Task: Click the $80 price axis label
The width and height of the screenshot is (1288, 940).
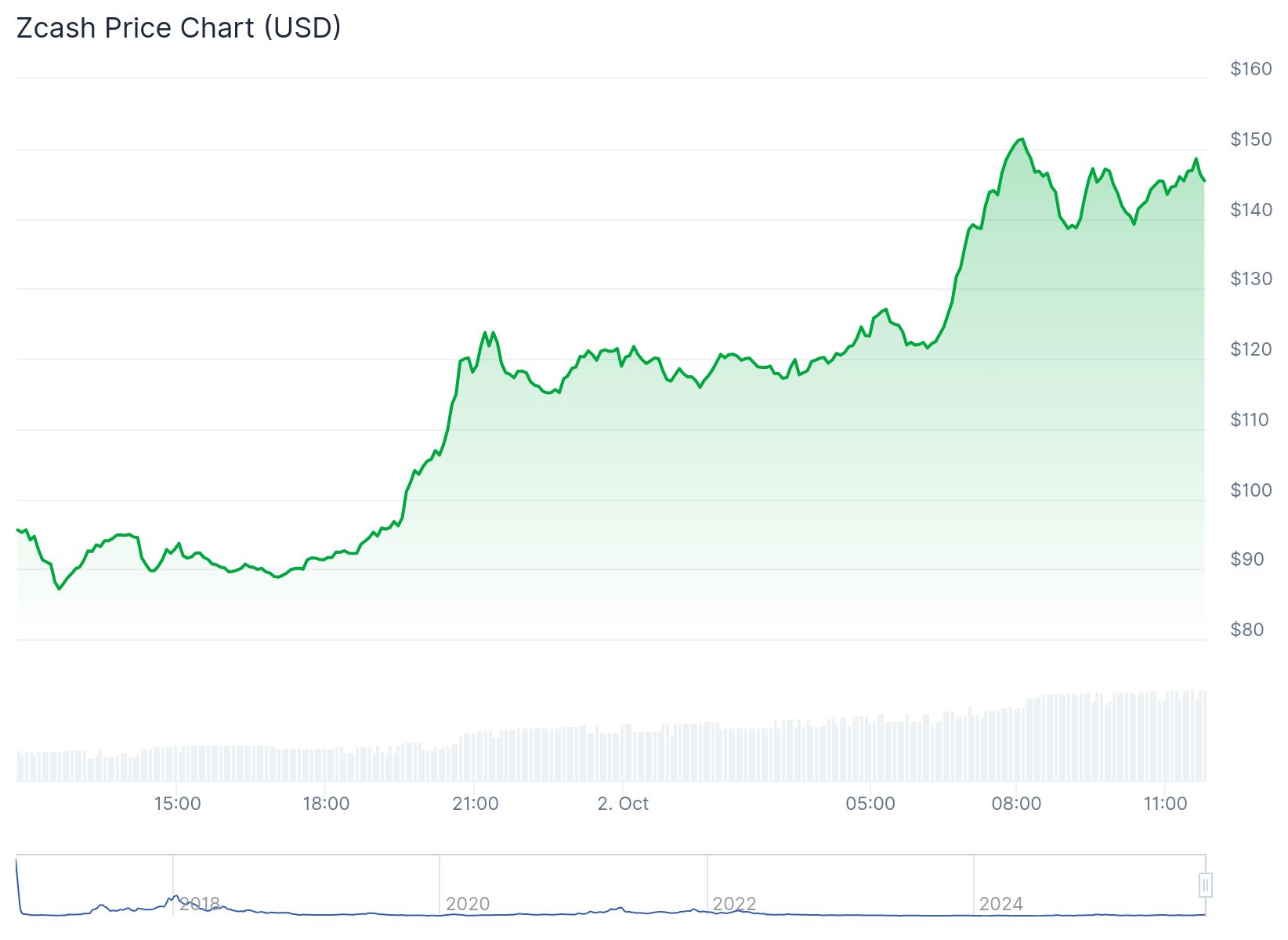Action: [x=1246, y=630]
